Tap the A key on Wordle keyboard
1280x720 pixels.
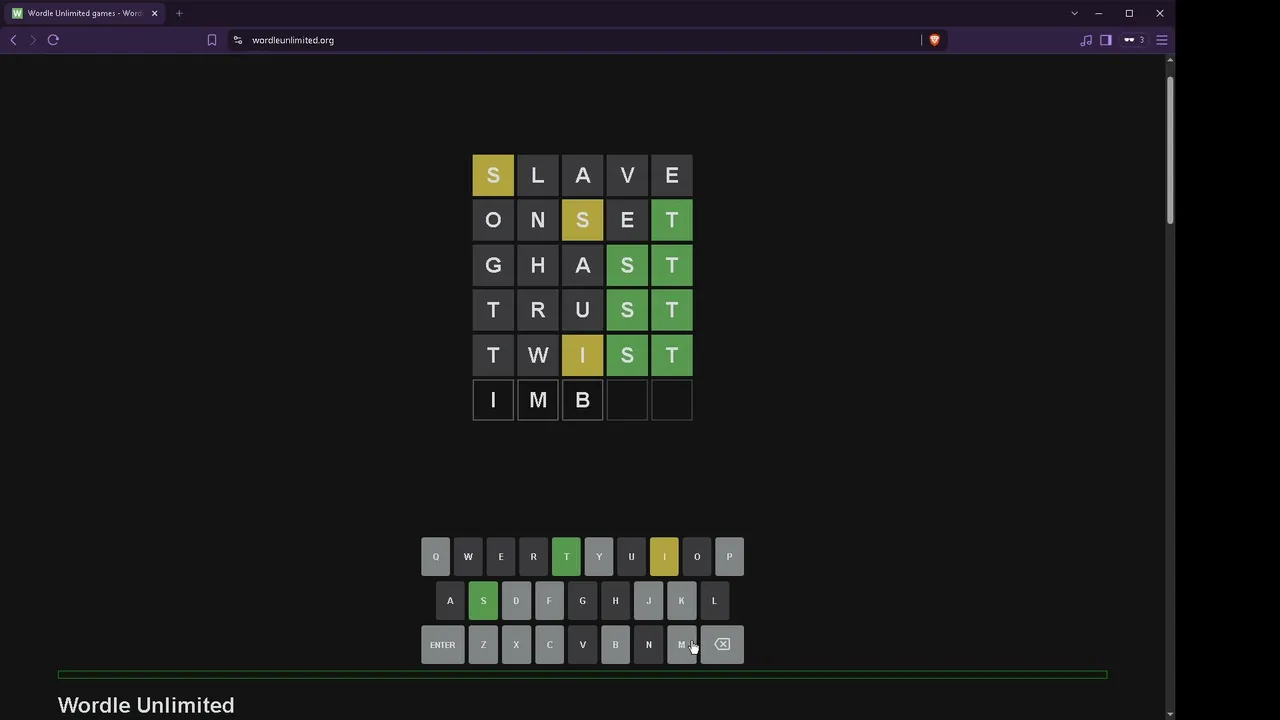[x=450, y=601]
